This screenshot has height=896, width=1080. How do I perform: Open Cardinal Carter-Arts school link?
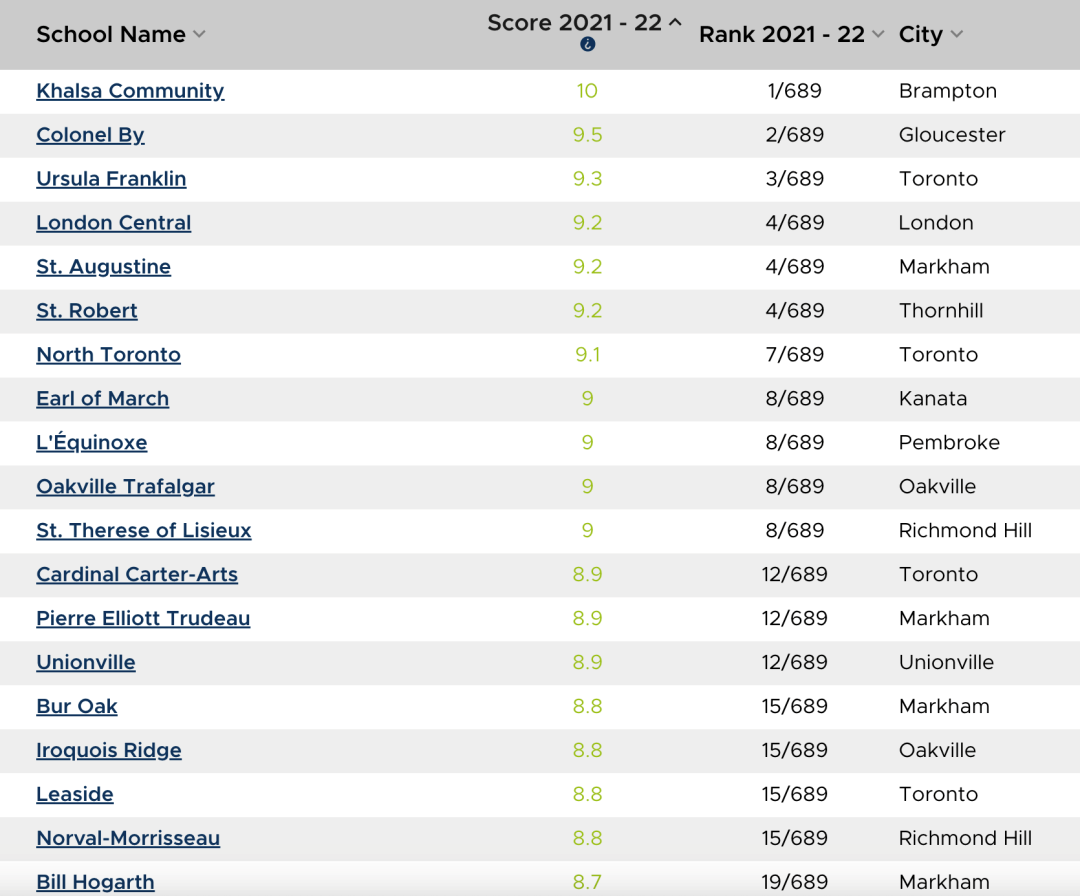(137, 575)
